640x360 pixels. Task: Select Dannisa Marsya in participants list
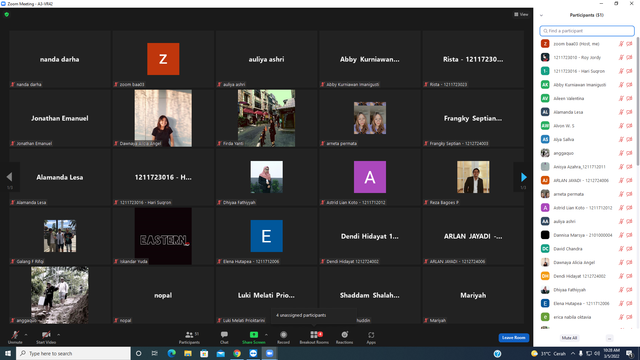[x=587, y=235]
